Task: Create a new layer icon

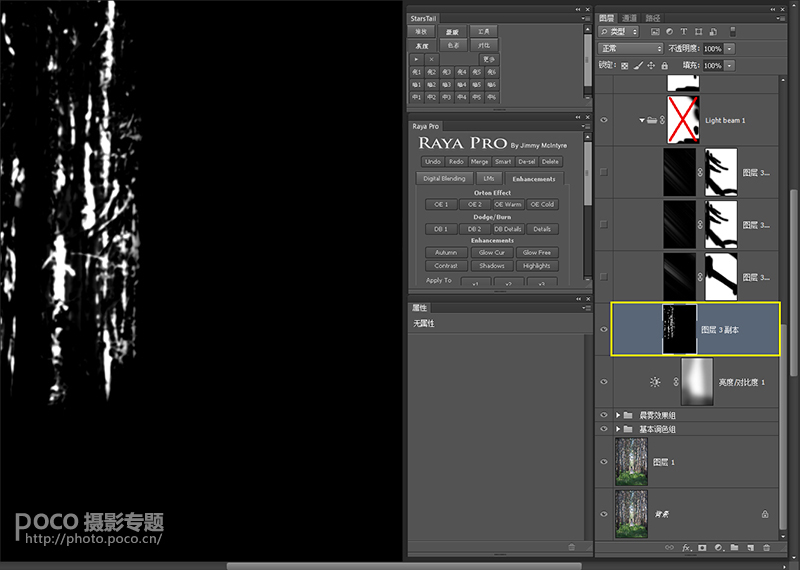Action: point(751,548)
